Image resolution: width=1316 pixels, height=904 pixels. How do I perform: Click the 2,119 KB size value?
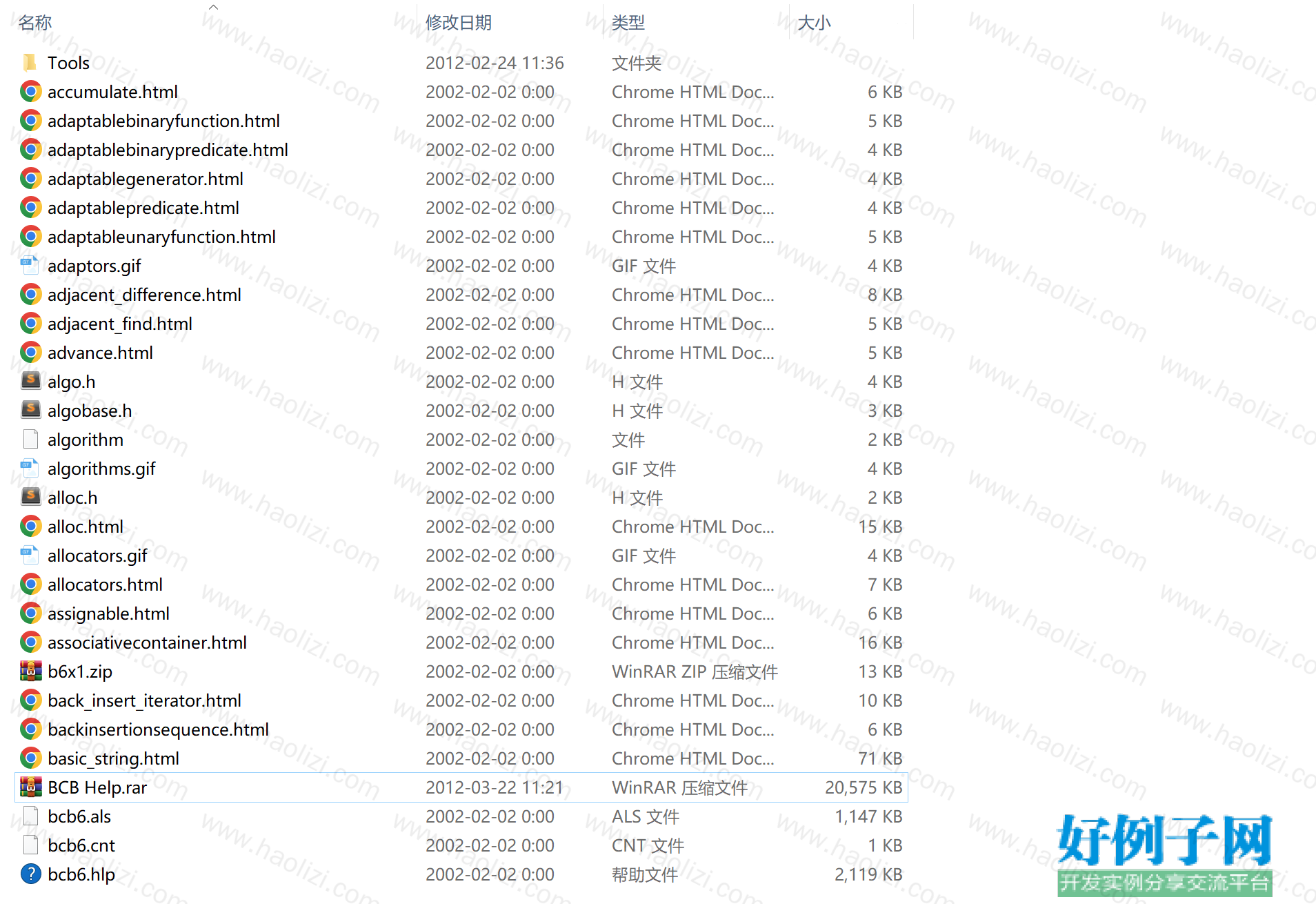tap(868, 874)
